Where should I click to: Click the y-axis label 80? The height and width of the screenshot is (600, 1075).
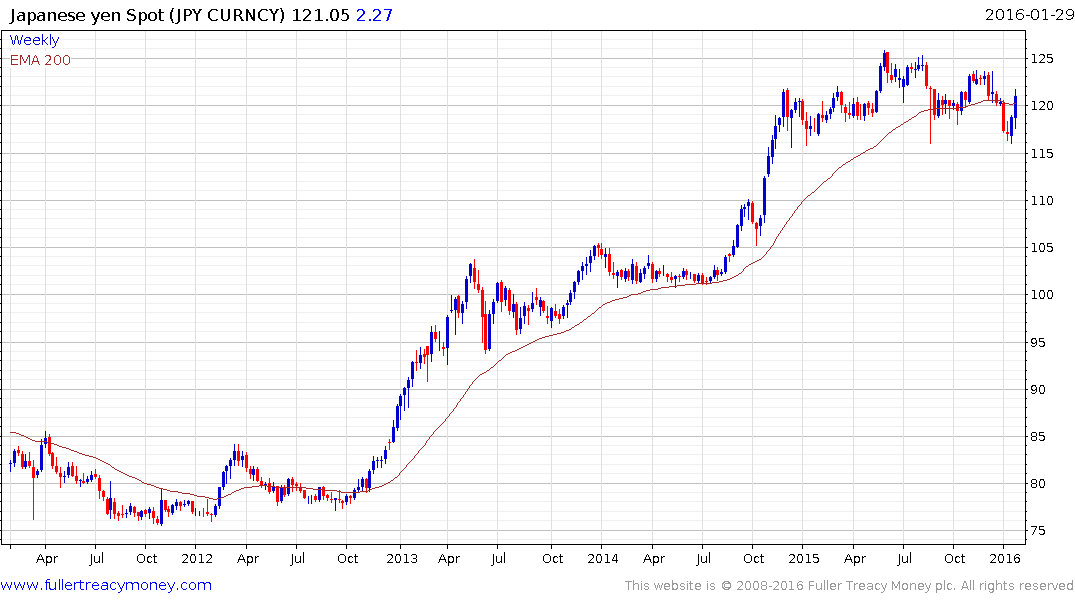tap(1038, 484)
